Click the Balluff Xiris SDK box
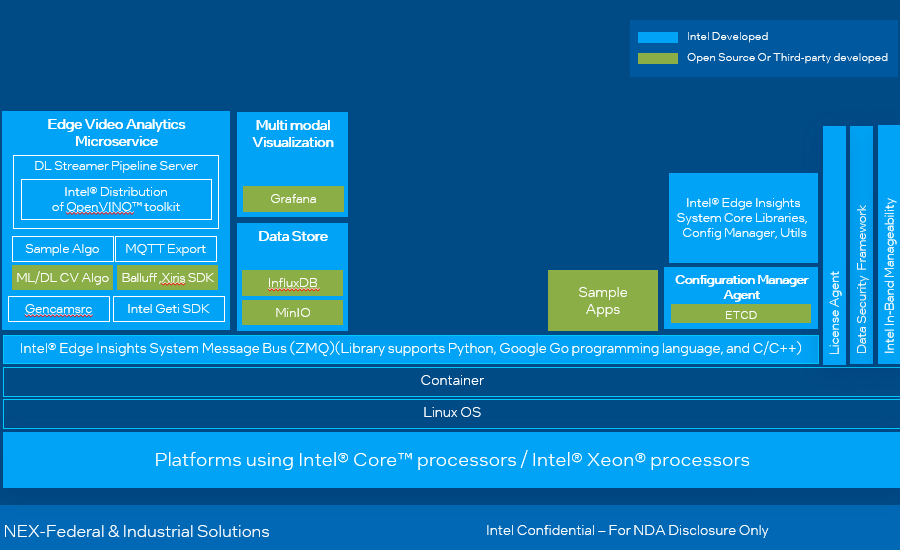 tap(166, 278)
